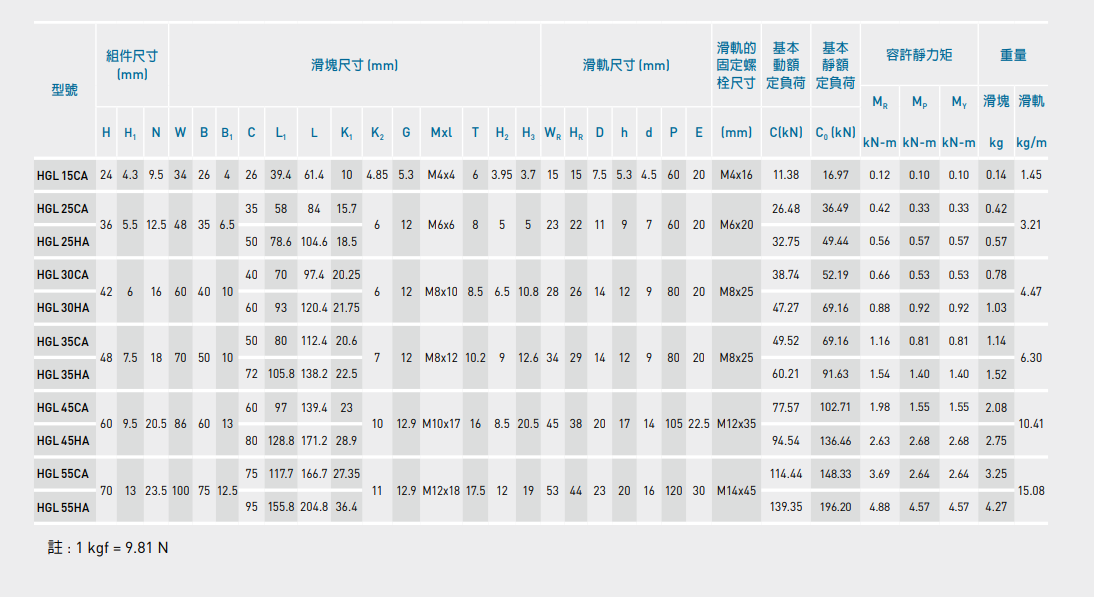Click the C(kN) column header
This screenshot has width=1094, height=597.
point(786,133)
